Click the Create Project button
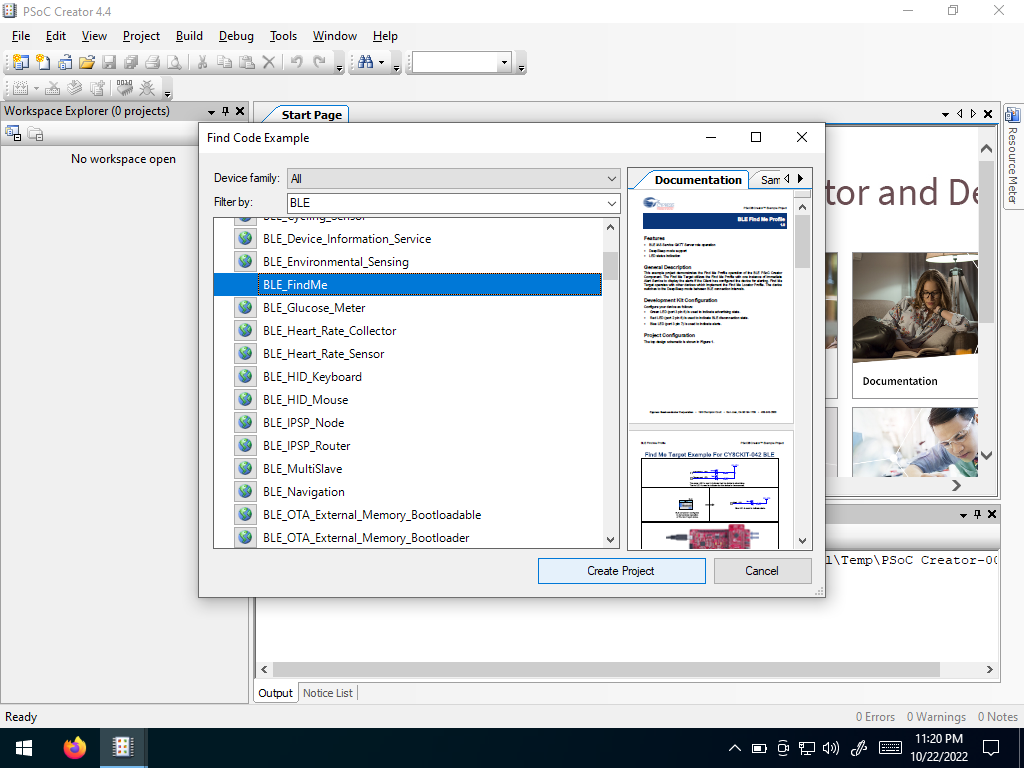This screenshot has width=1024, height=768. tap(621, 571)
